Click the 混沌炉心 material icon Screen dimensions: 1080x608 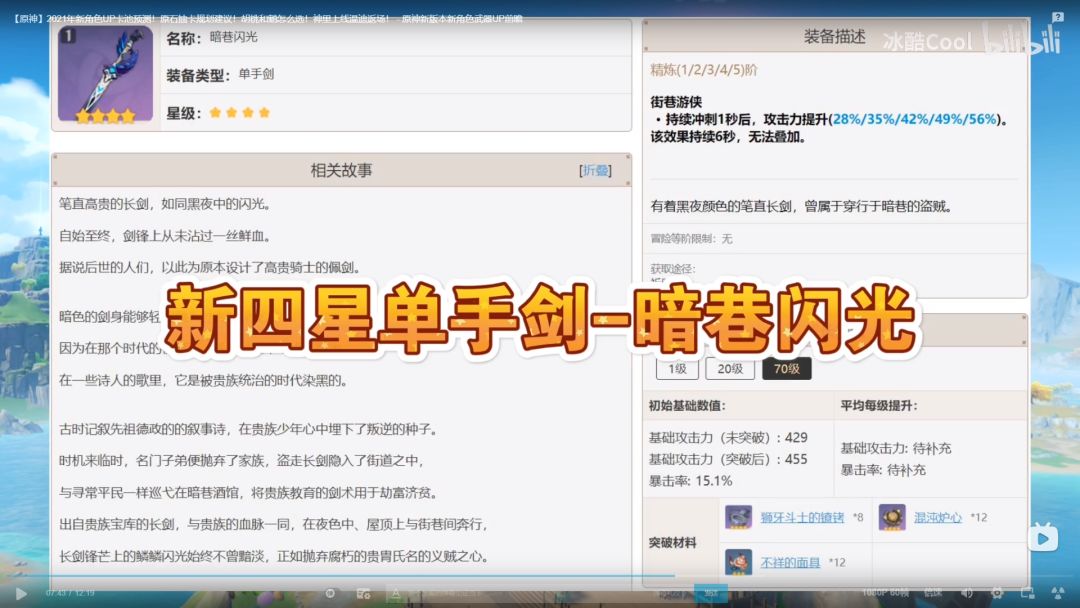click(x=892, y=517)
